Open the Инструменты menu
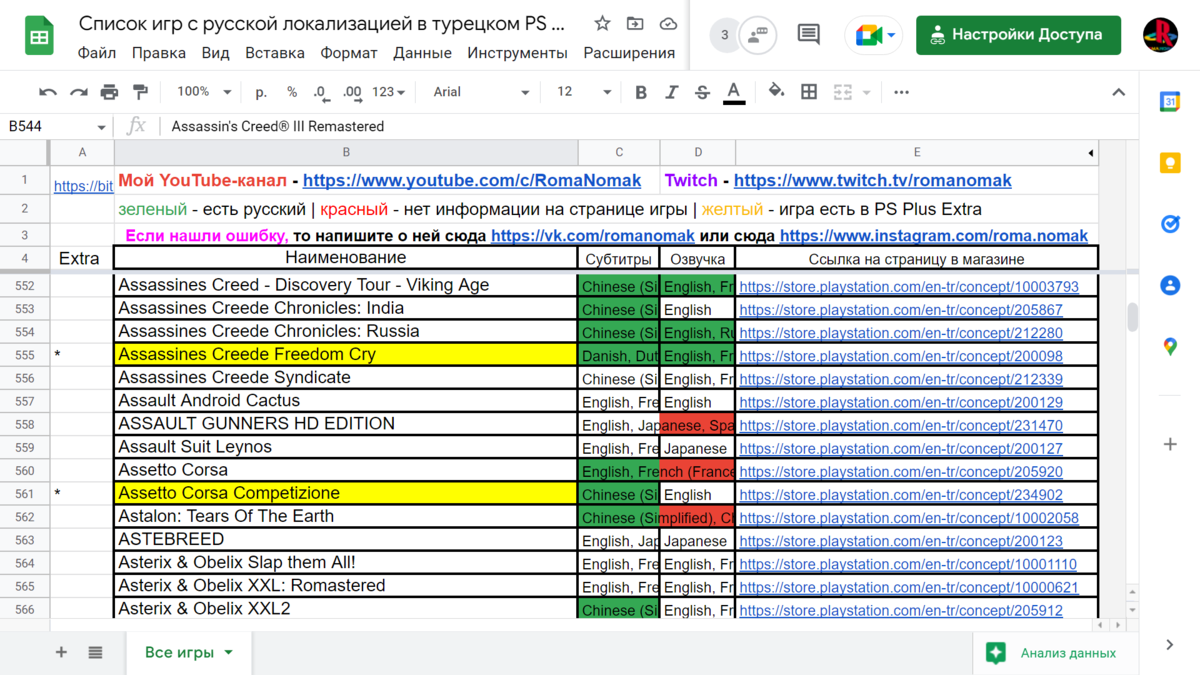This screenshot has height=675, width=1200. coord(517,53)
